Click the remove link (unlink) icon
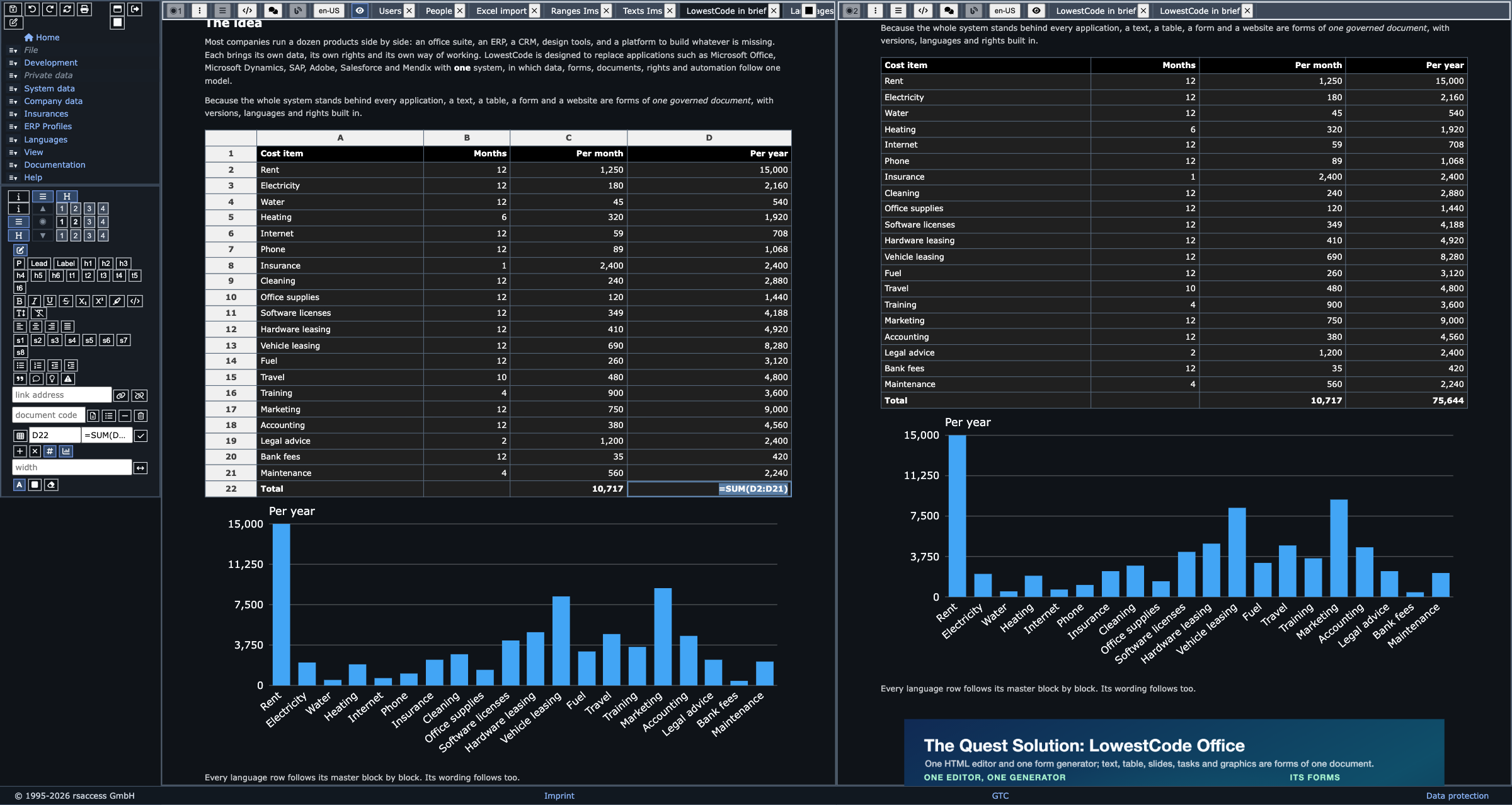The height and width of the screenshot is (805, 1512). pyautogui.click(x=139, y=395)
